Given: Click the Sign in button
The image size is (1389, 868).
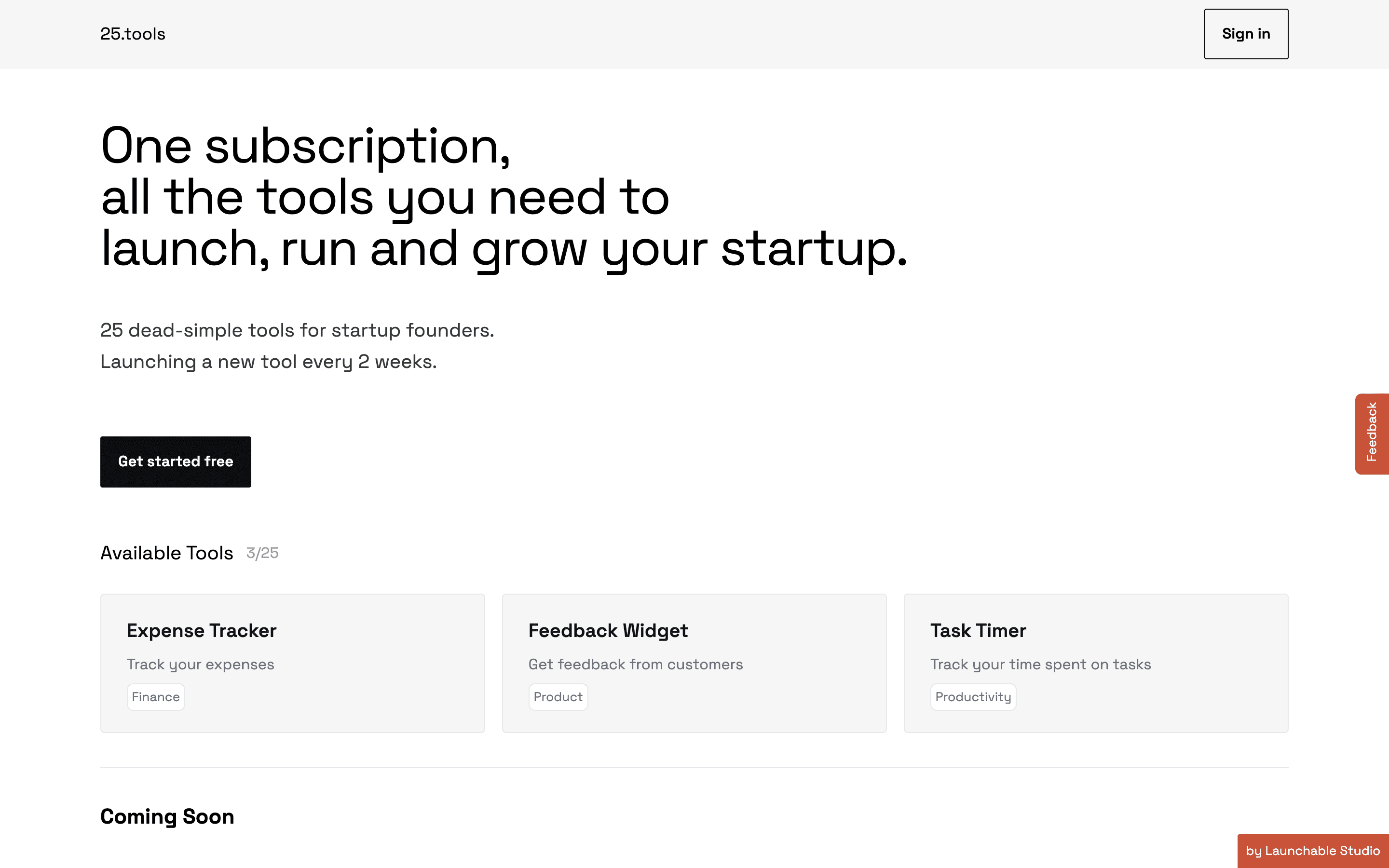Looking at the screenshot, I should [1245, 34].
